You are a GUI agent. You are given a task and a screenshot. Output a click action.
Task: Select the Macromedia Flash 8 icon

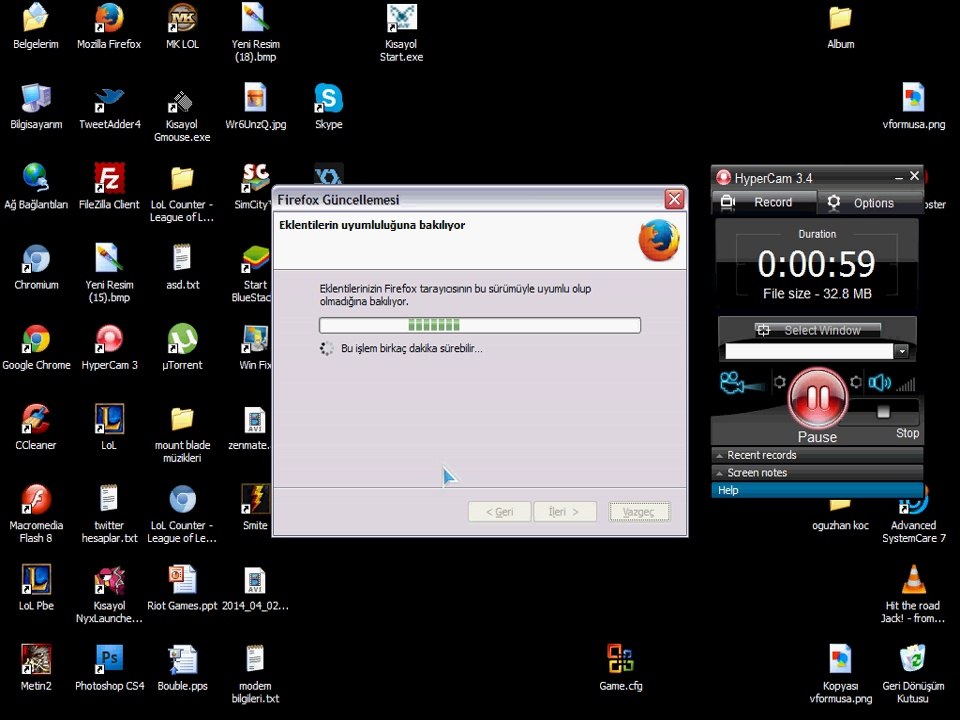point(36,499)
